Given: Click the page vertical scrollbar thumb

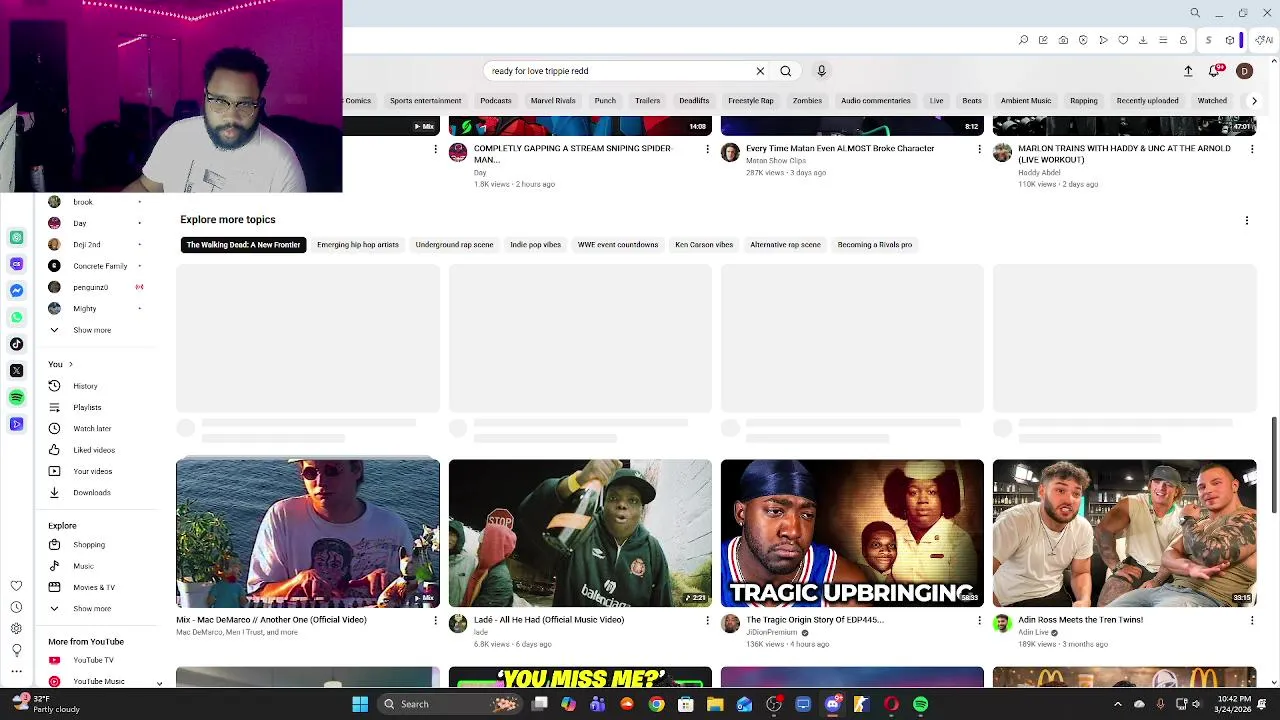Looking at the screenshot, I should click(1274, 465).
